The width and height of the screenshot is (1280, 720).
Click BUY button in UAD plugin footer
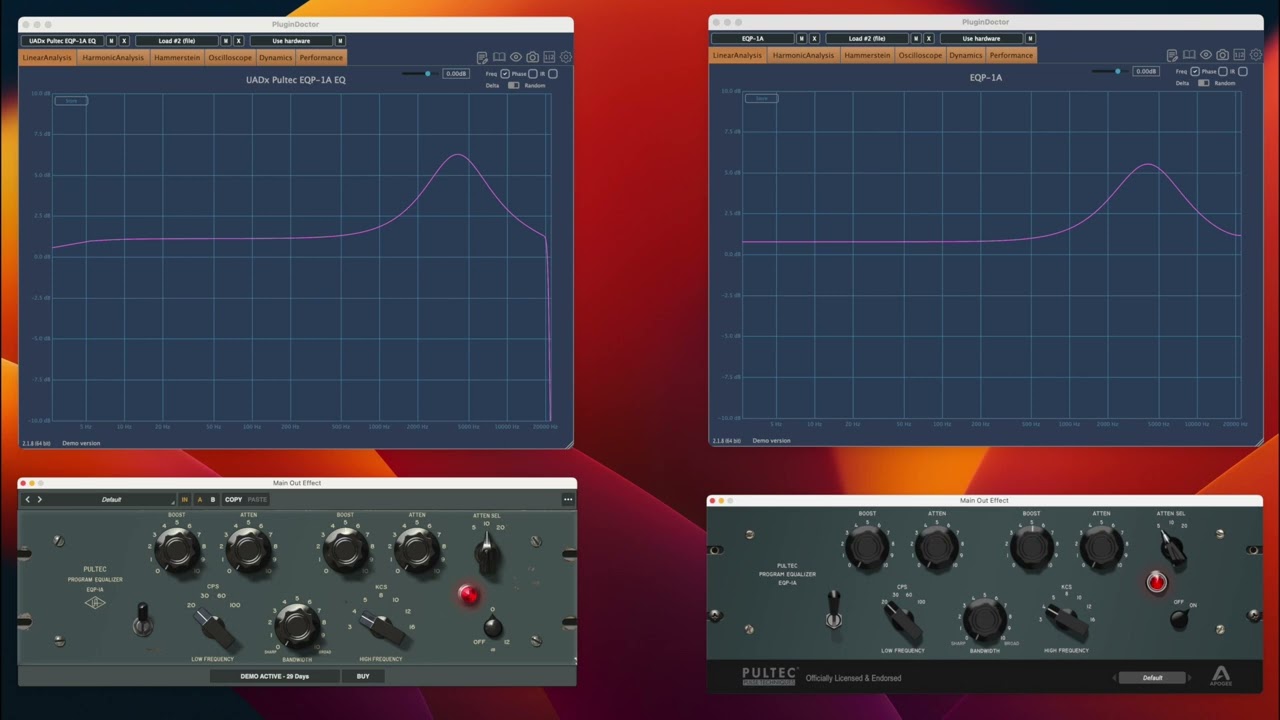pos(363,676)
